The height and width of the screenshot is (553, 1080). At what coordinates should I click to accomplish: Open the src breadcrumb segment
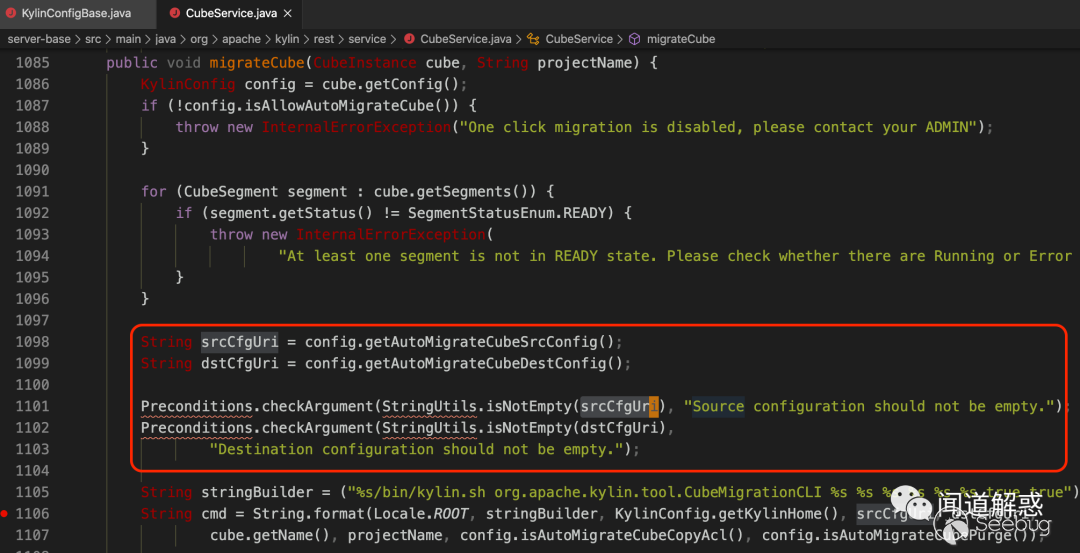(x=93, y=39)
